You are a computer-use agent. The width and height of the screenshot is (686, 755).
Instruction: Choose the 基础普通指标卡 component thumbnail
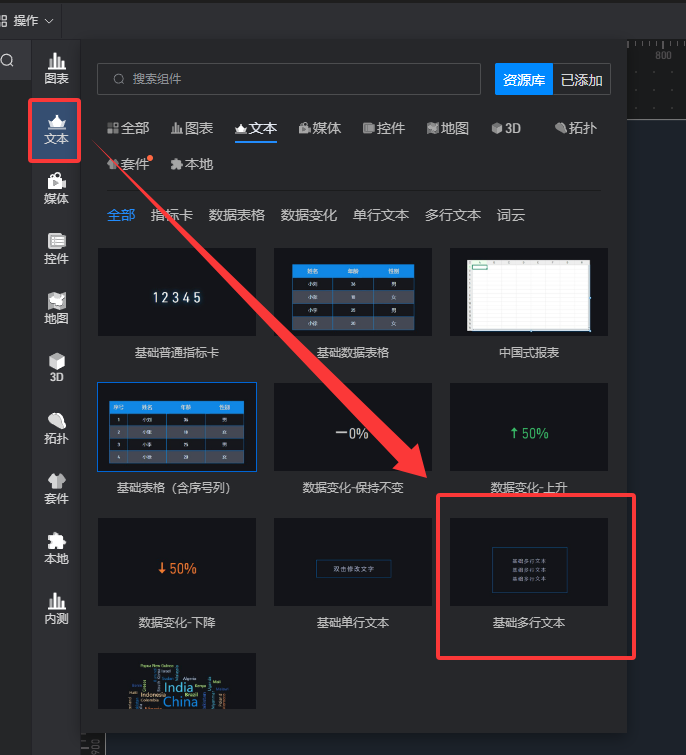click(177, 292)
